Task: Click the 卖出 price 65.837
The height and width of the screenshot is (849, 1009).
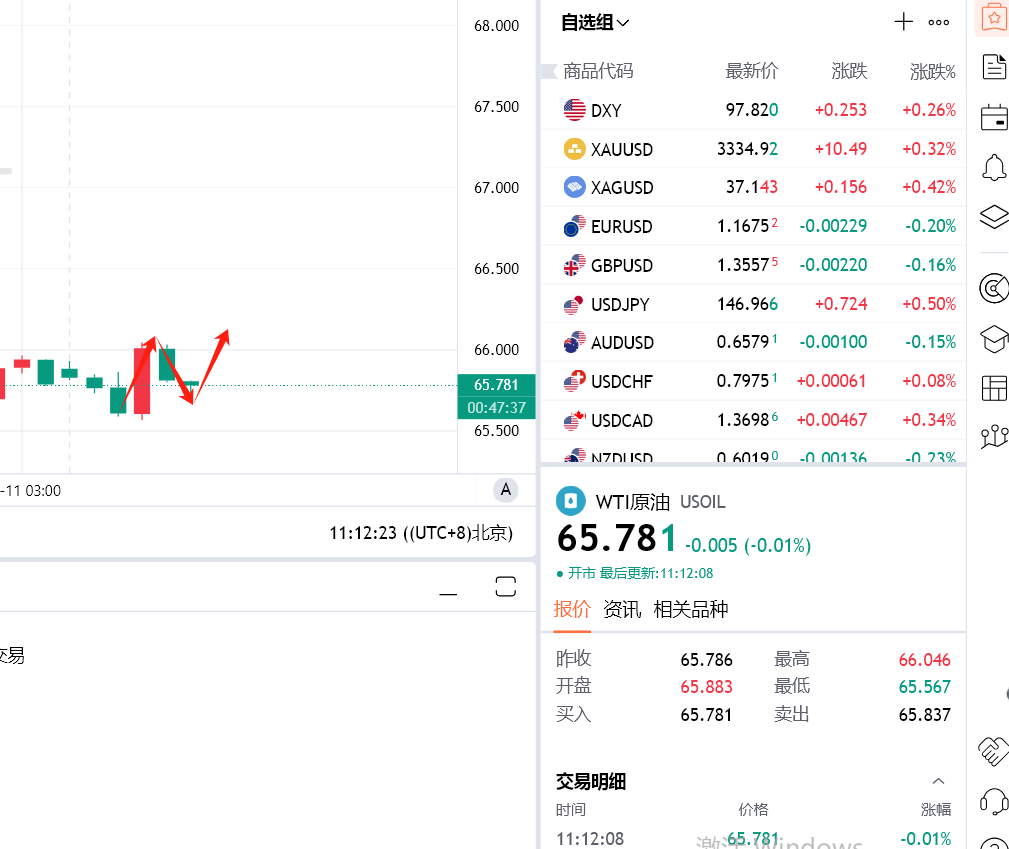Action: (x=925, y=714)
